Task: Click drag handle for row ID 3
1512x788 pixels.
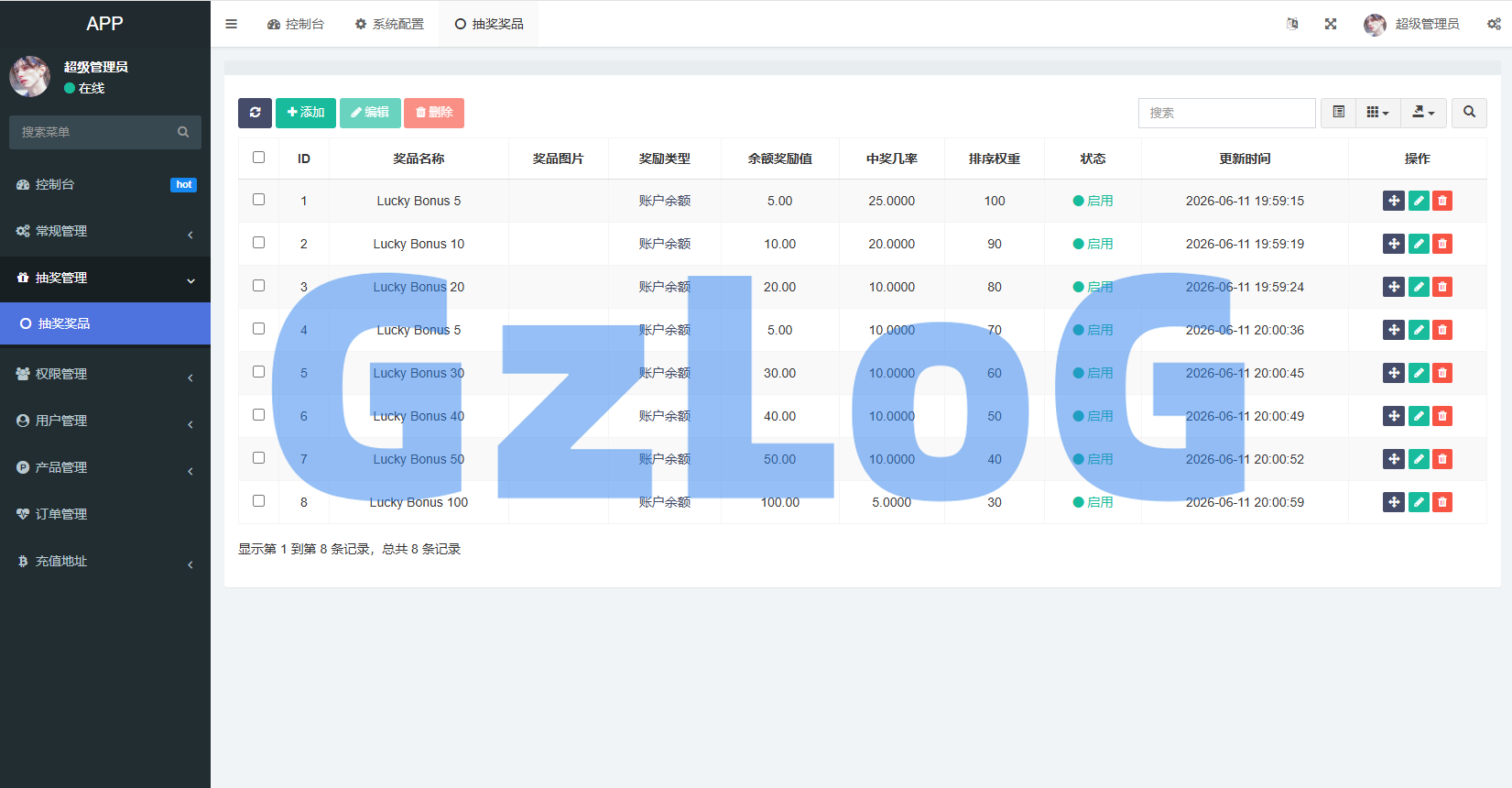Action: [1394, 287]
